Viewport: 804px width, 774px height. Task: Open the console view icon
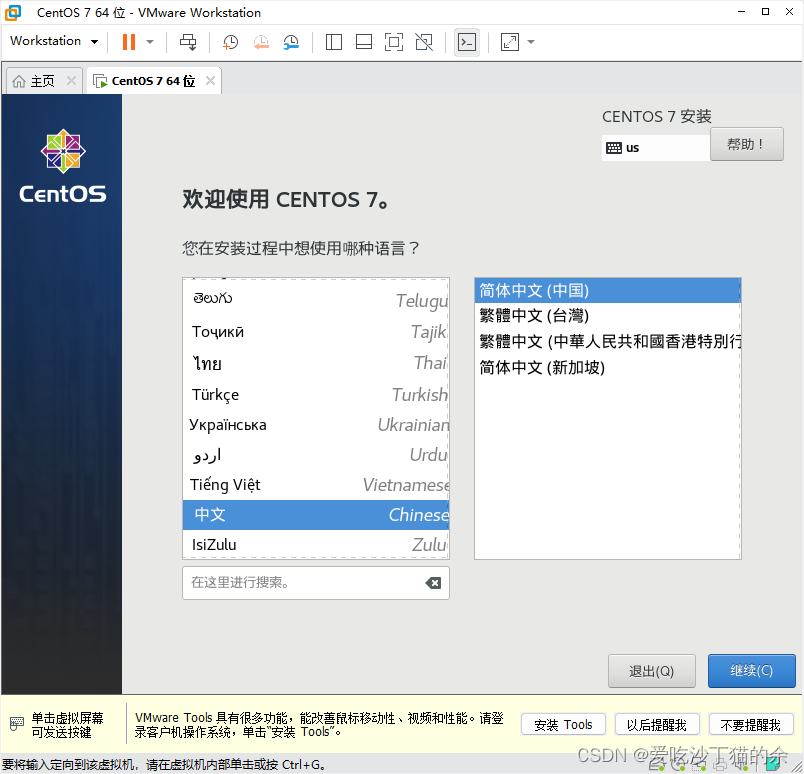tap(467, 42)
